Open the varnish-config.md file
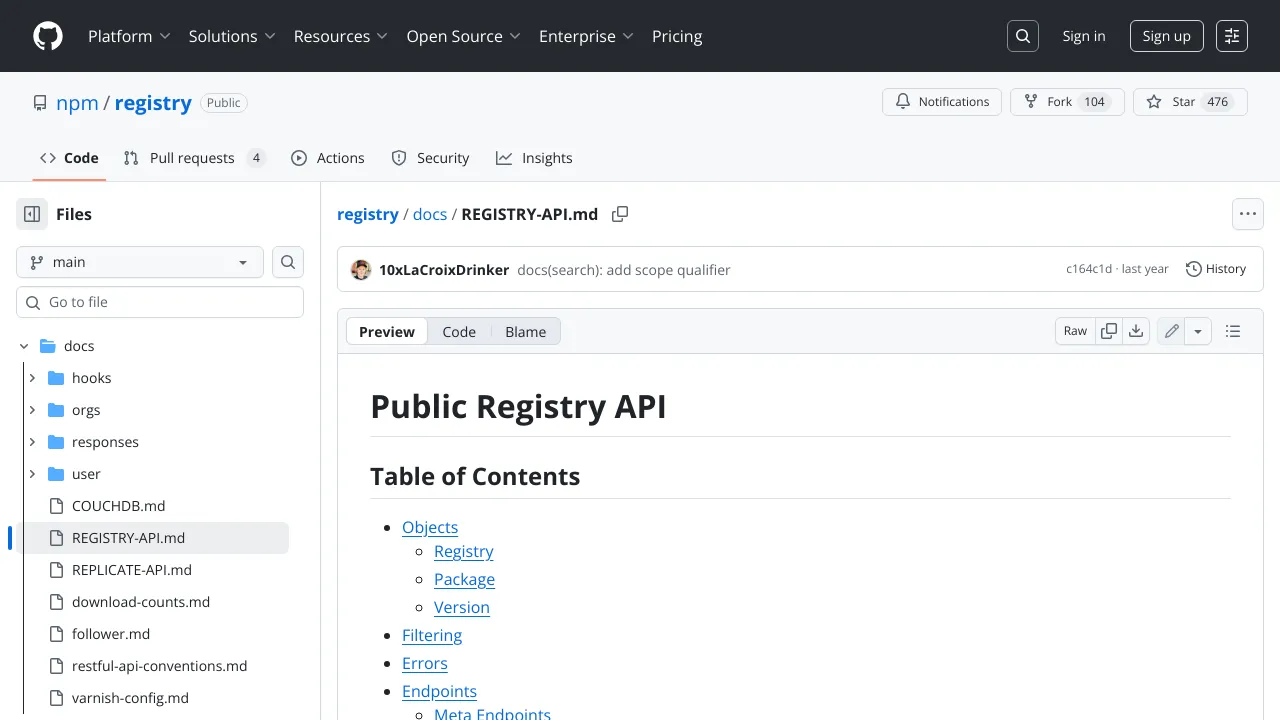 click(130, 698)
